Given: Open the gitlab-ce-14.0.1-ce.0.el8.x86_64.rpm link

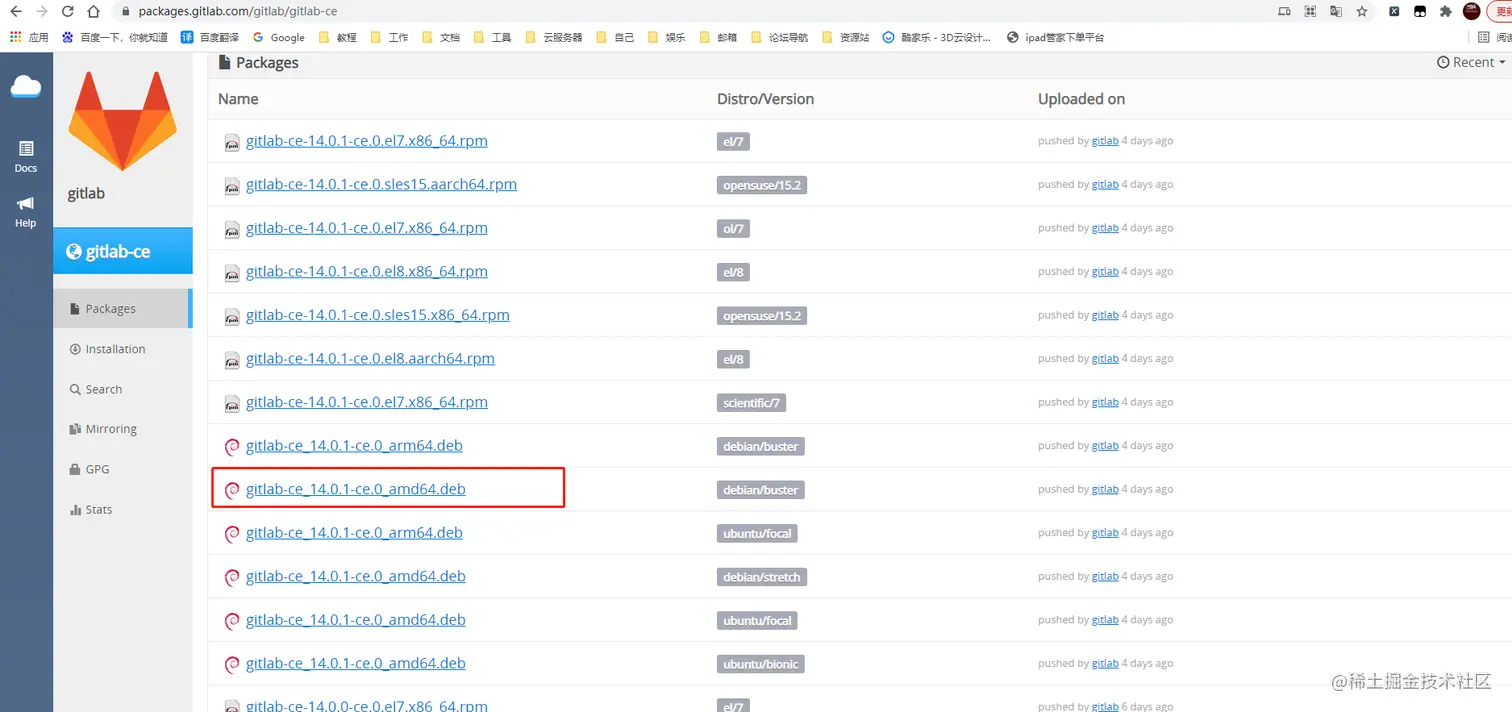Looking at the screenshot, I should [367, 271].
